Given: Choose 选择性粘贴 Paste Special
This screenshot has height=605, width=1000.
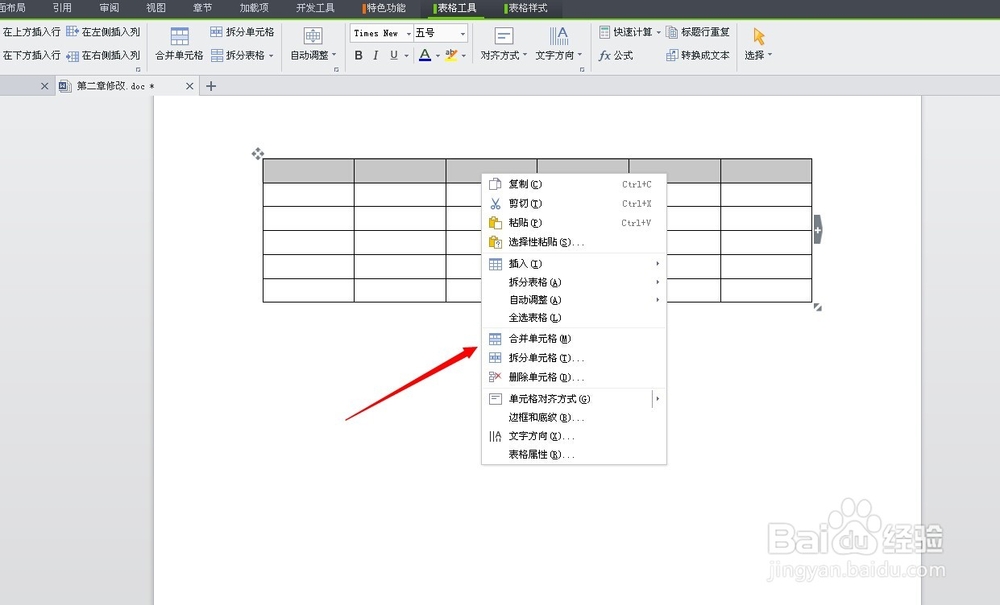Looking at the screenshot, I should pyautogui.click(x=574, y=242).
